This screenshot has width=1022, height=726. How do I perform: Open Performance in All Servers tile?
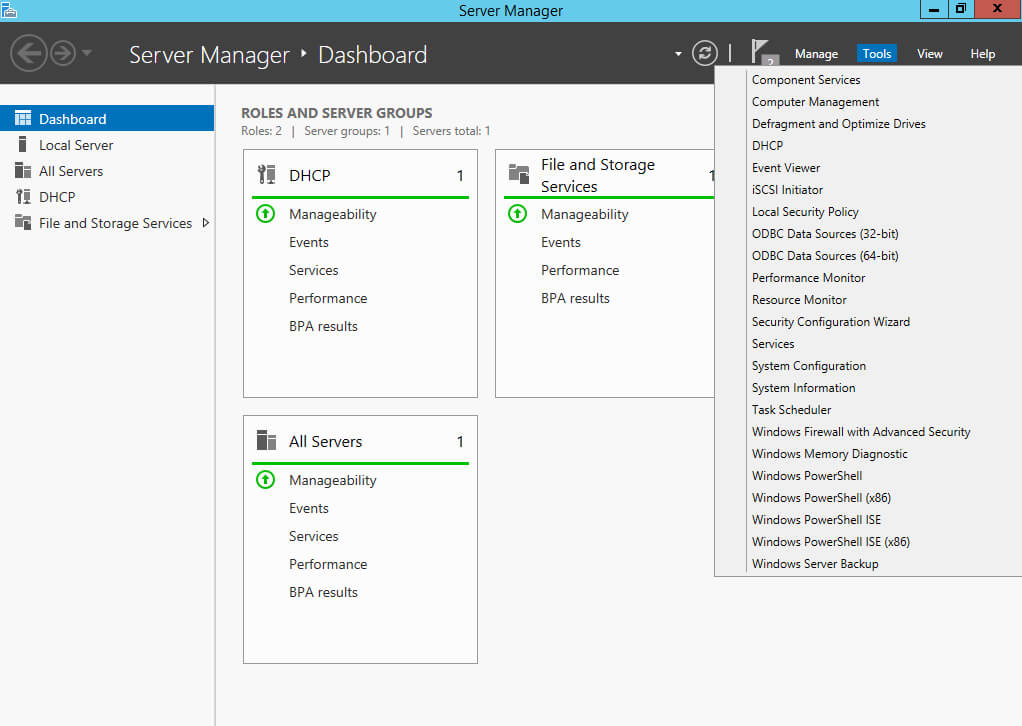[328, 564]
